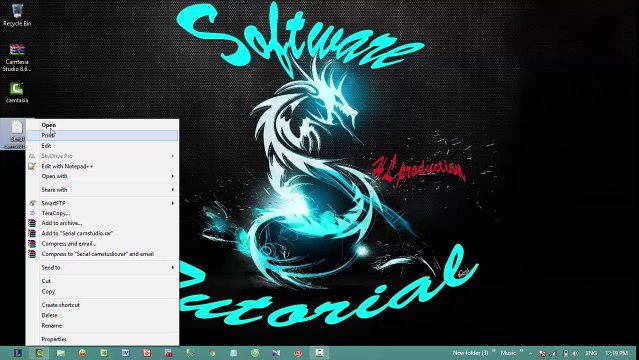Click the New folder (3) toolbar label
The image size is (639, 360).
470,353
